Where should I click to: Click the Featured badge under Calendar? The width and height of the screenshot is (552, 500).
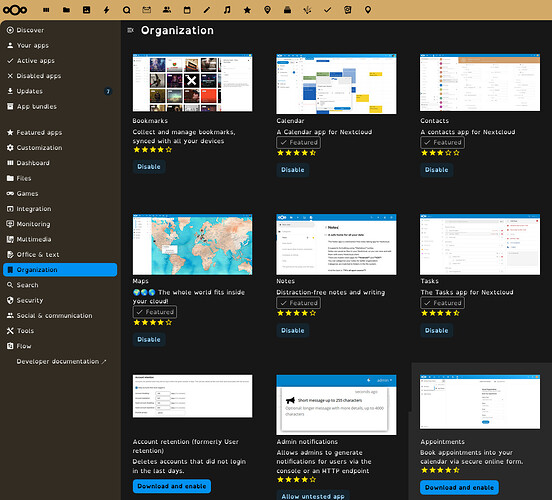pos(299,142)
